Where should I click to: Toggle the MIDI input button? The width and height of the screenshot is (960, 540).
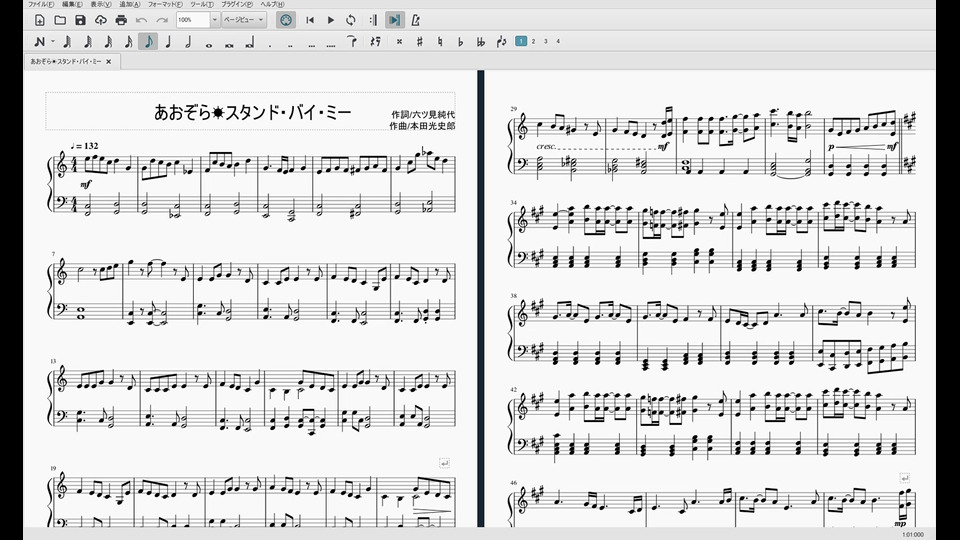(285, 20)
